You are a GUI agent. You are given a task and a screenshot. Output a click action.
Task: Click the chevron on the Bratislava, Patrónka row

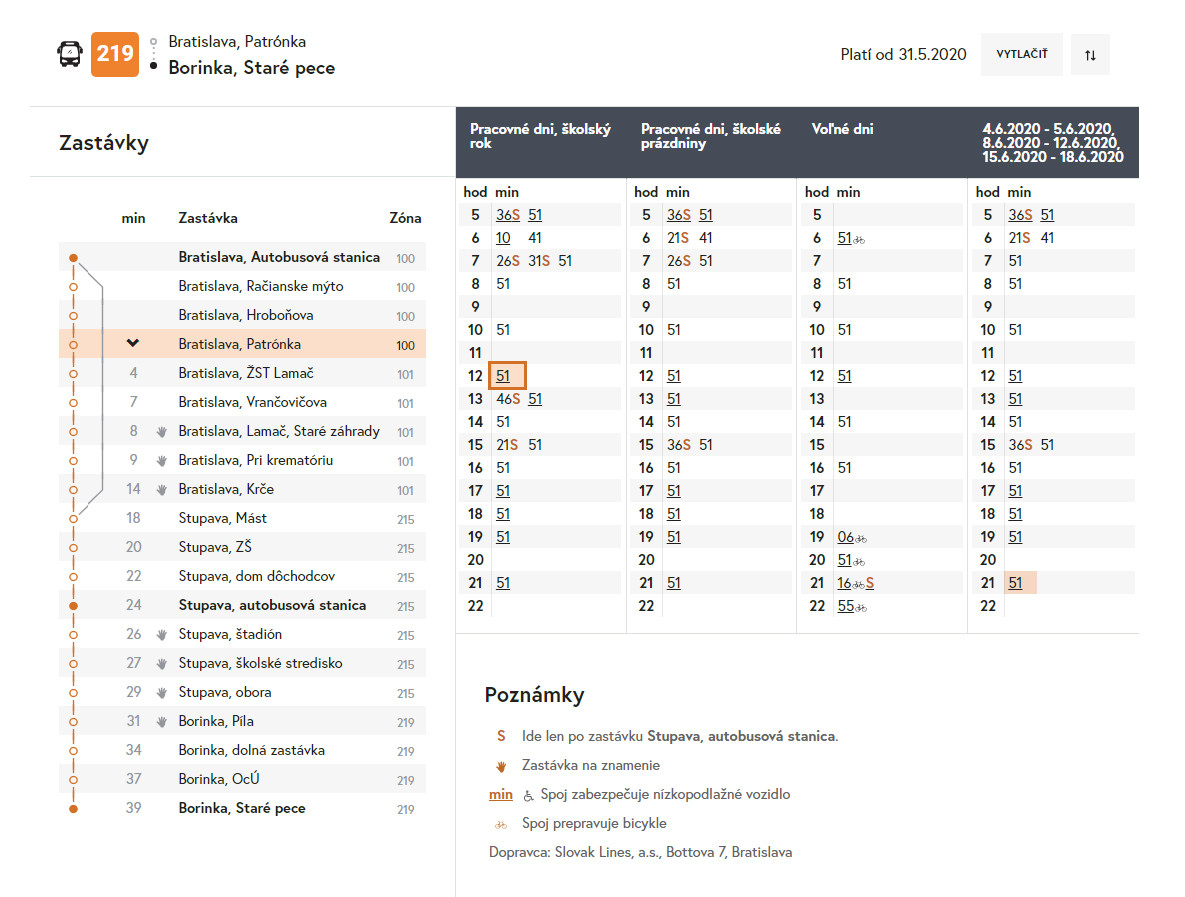click(x=133, y=344)
